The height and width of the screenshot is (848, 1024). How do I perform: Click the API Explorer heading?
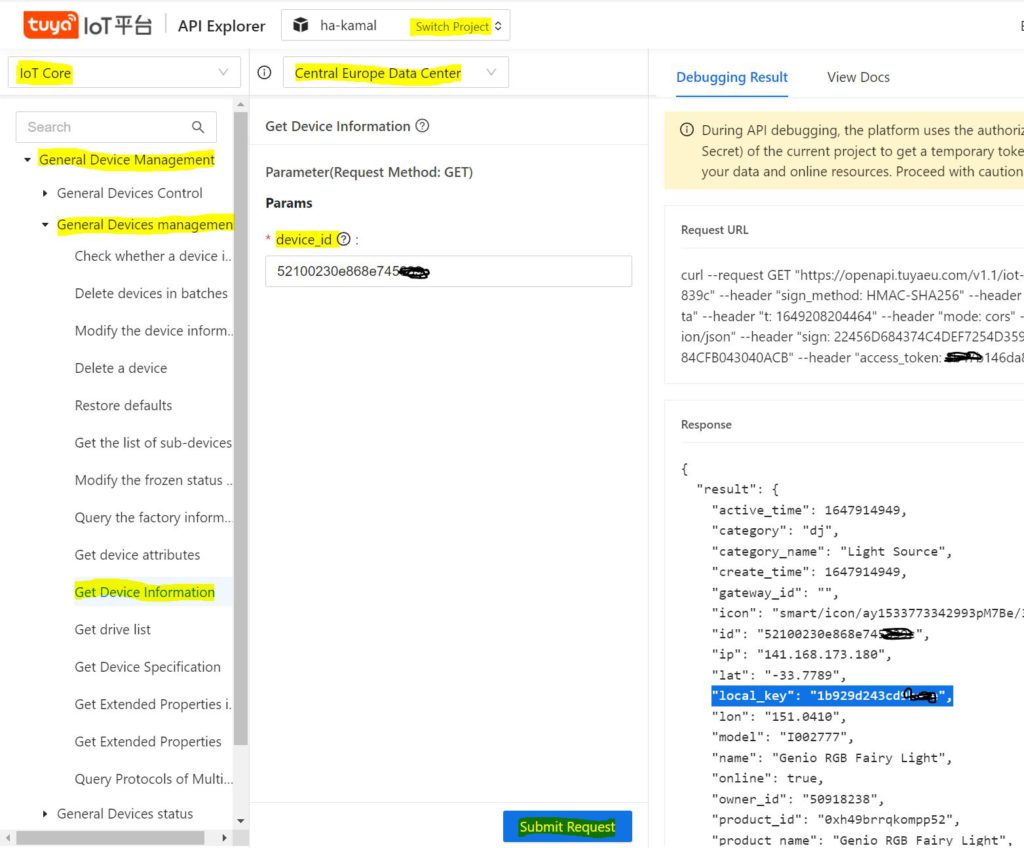coord(221,26)
